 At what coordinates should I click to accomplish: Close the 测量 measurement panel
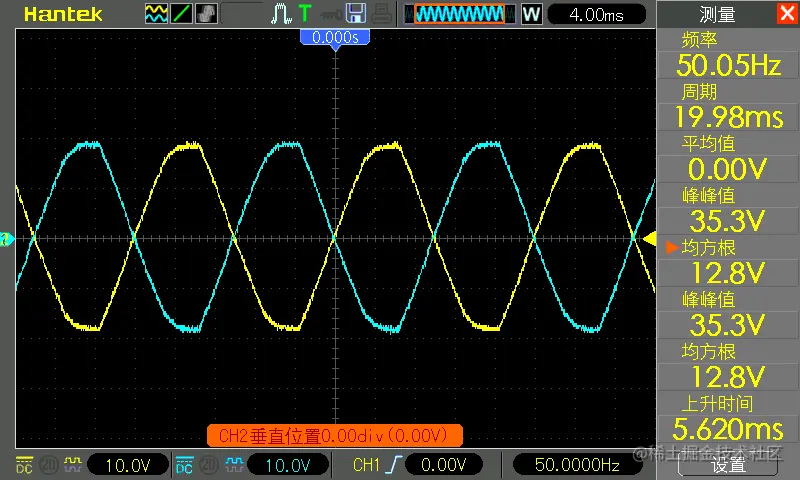[x=787, y=13]
